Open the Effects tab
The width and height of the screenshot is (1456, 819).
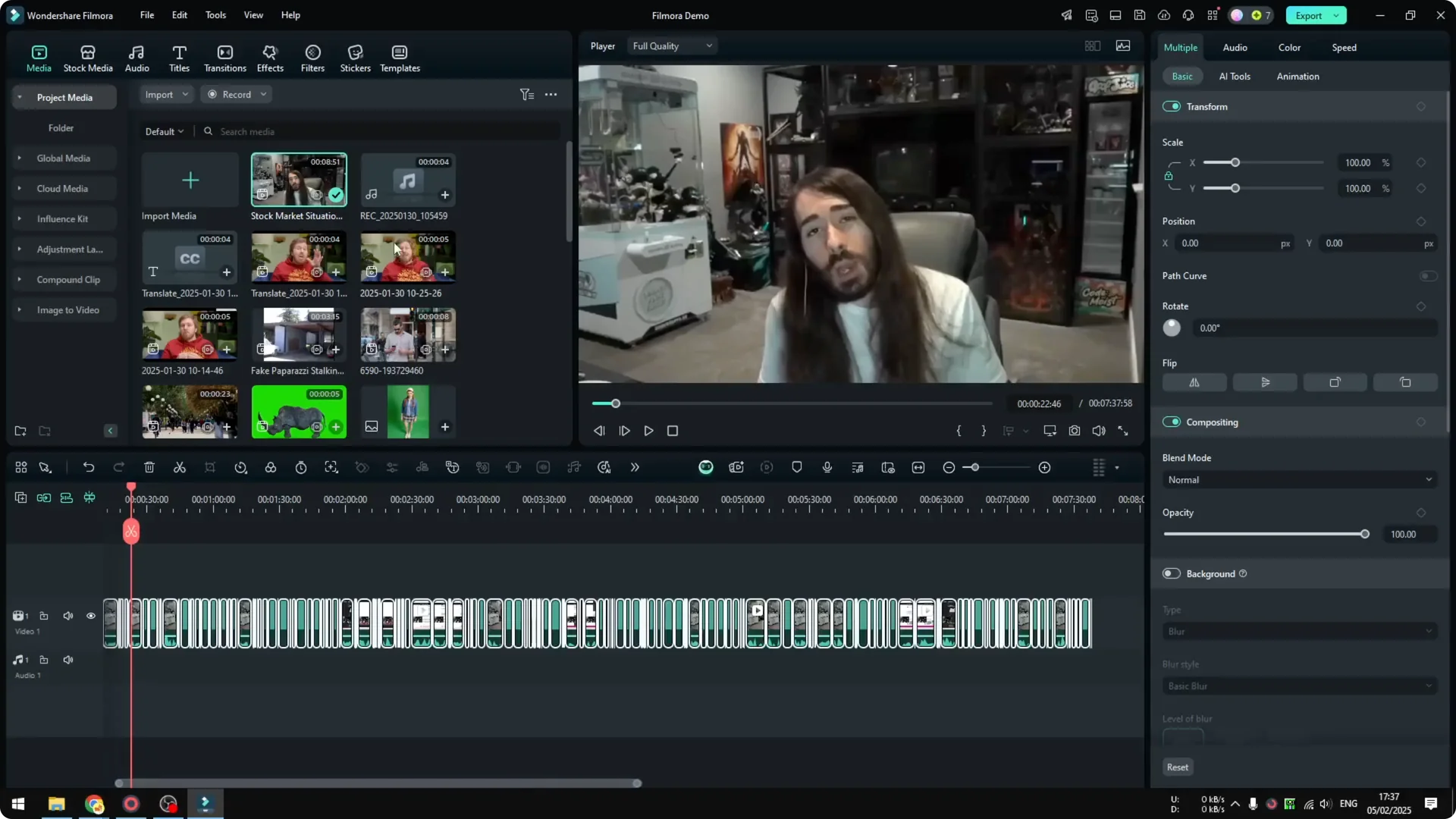coord(270,58)
